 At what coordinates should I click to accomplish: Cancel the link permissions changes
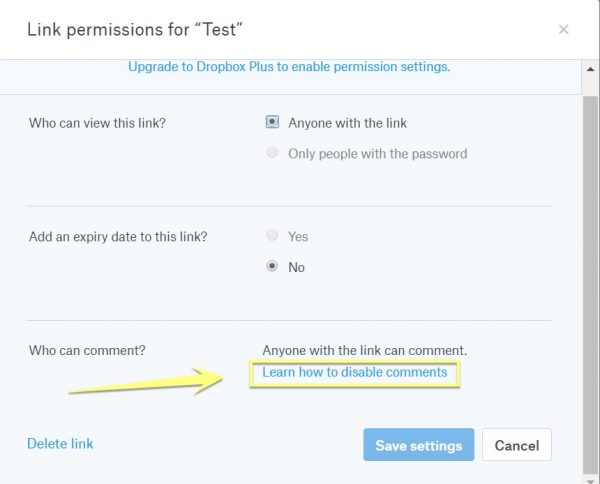tap(517, 445)
